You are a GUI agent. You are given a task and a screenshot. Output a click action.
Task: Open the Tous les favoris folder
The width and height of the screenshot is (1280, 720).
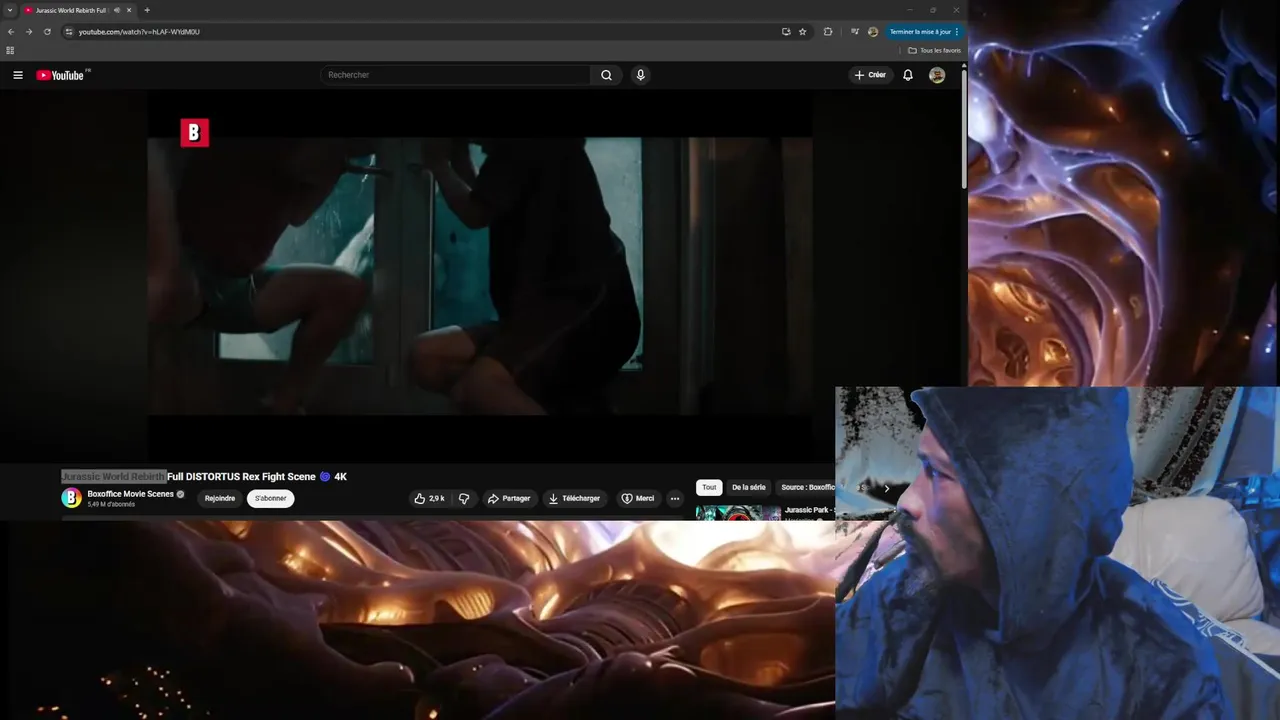935,50
